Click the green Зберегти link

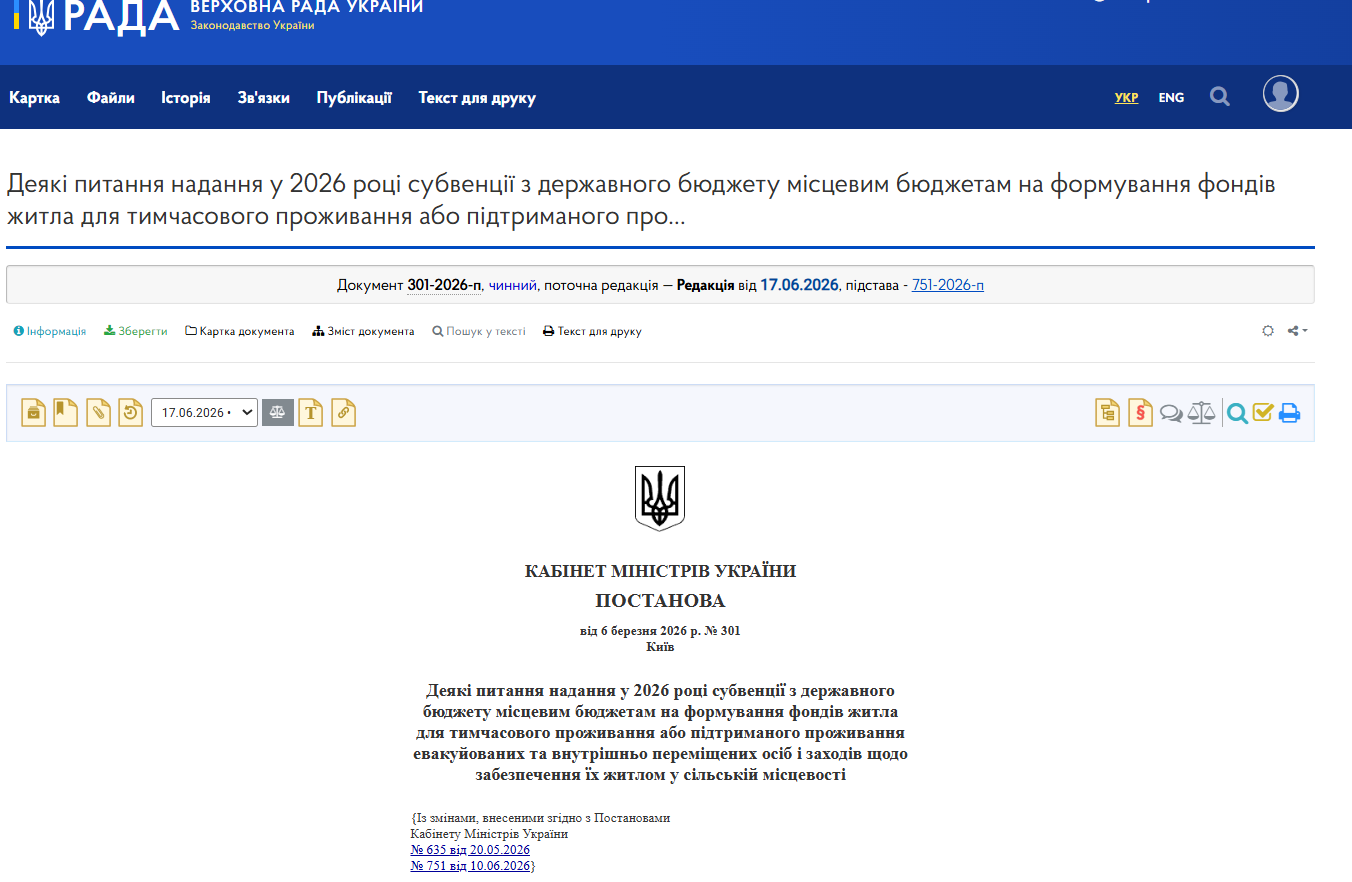(136, 331)
